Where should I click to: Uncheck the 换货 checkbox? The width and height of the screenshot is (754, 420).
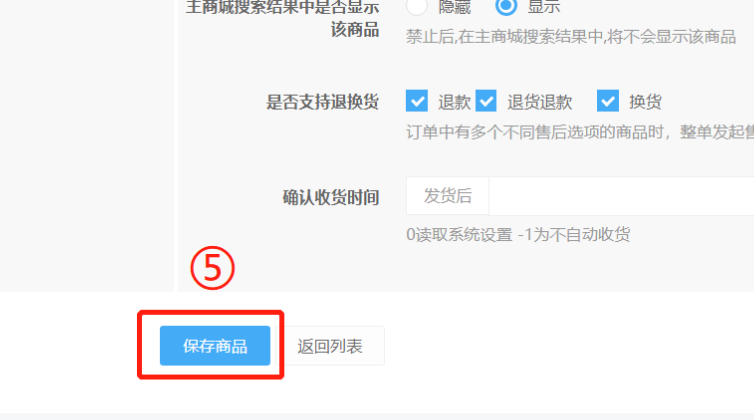[x=608, y=101]
